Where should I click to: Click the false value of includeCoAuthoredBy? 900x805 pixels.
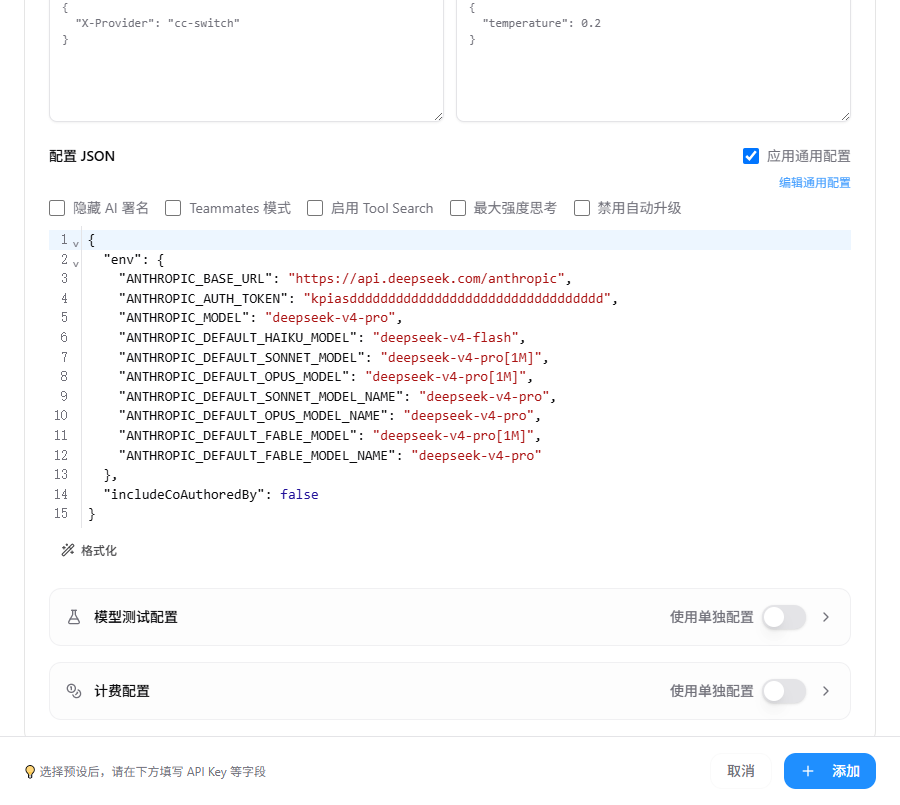point(299,494)
